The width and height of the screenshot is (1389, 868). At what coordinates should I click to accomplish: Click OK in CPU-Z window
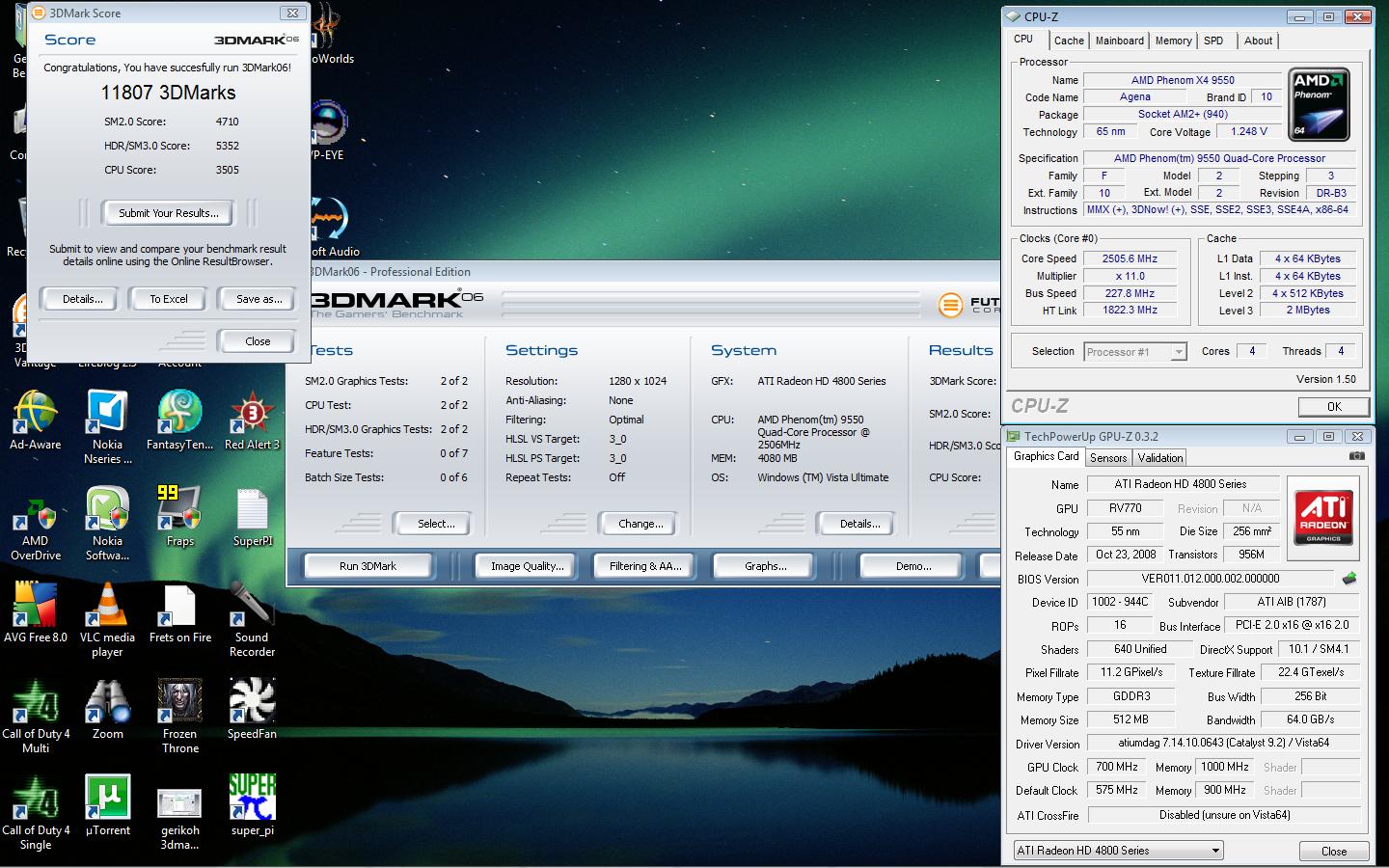pyautogui.click(x=1334, y=406)
